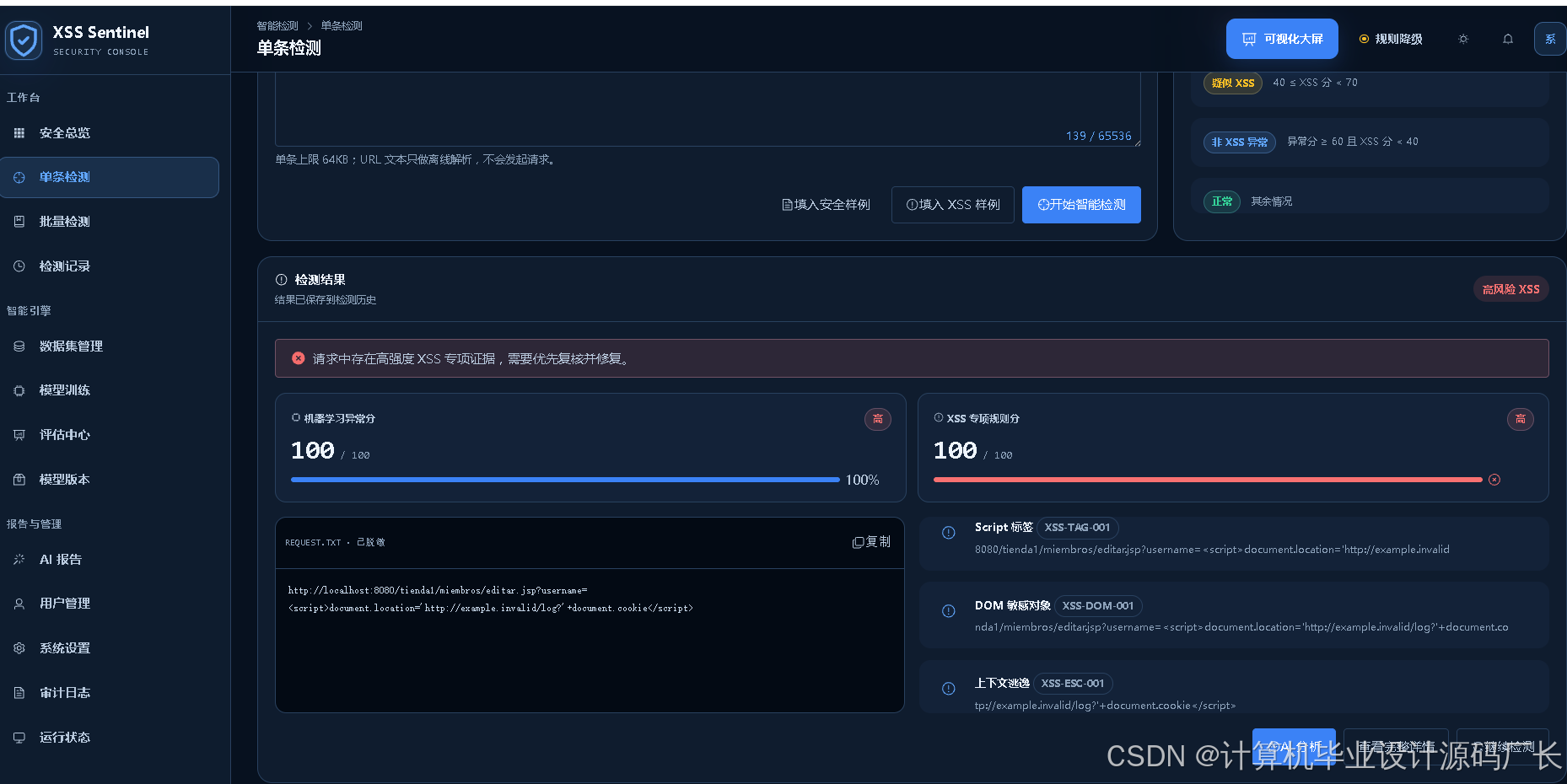
Task: Click the 疑似 XSS tag
Action: (x=1233, y=83)
